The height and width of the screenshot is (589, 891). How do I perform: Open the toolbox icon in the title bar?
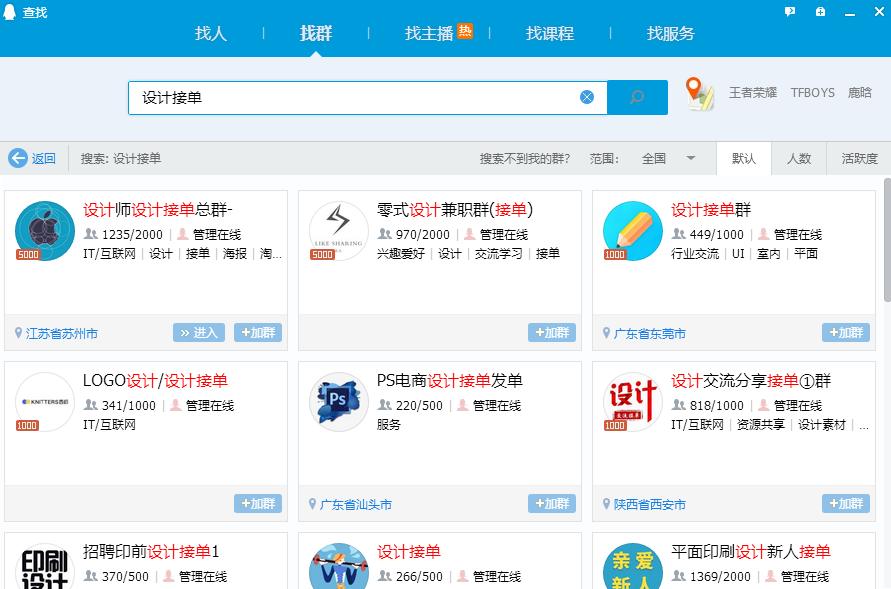coord(820,10)
